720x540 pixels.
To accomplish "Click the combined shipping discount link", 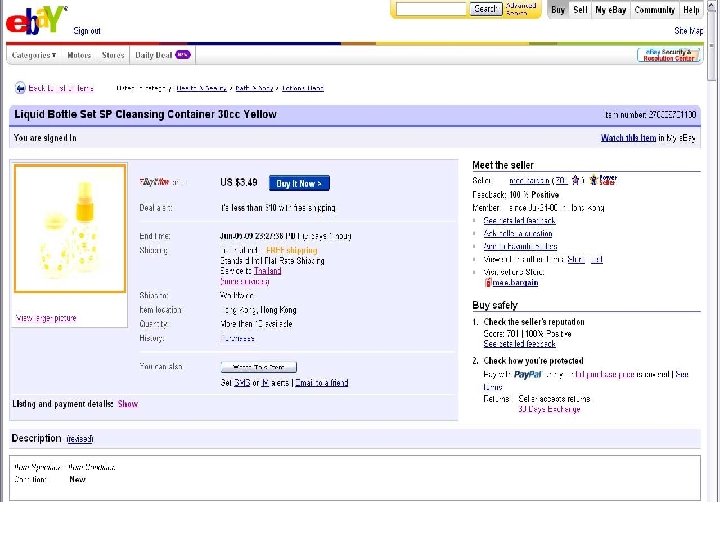I will (x=244, y=281).
